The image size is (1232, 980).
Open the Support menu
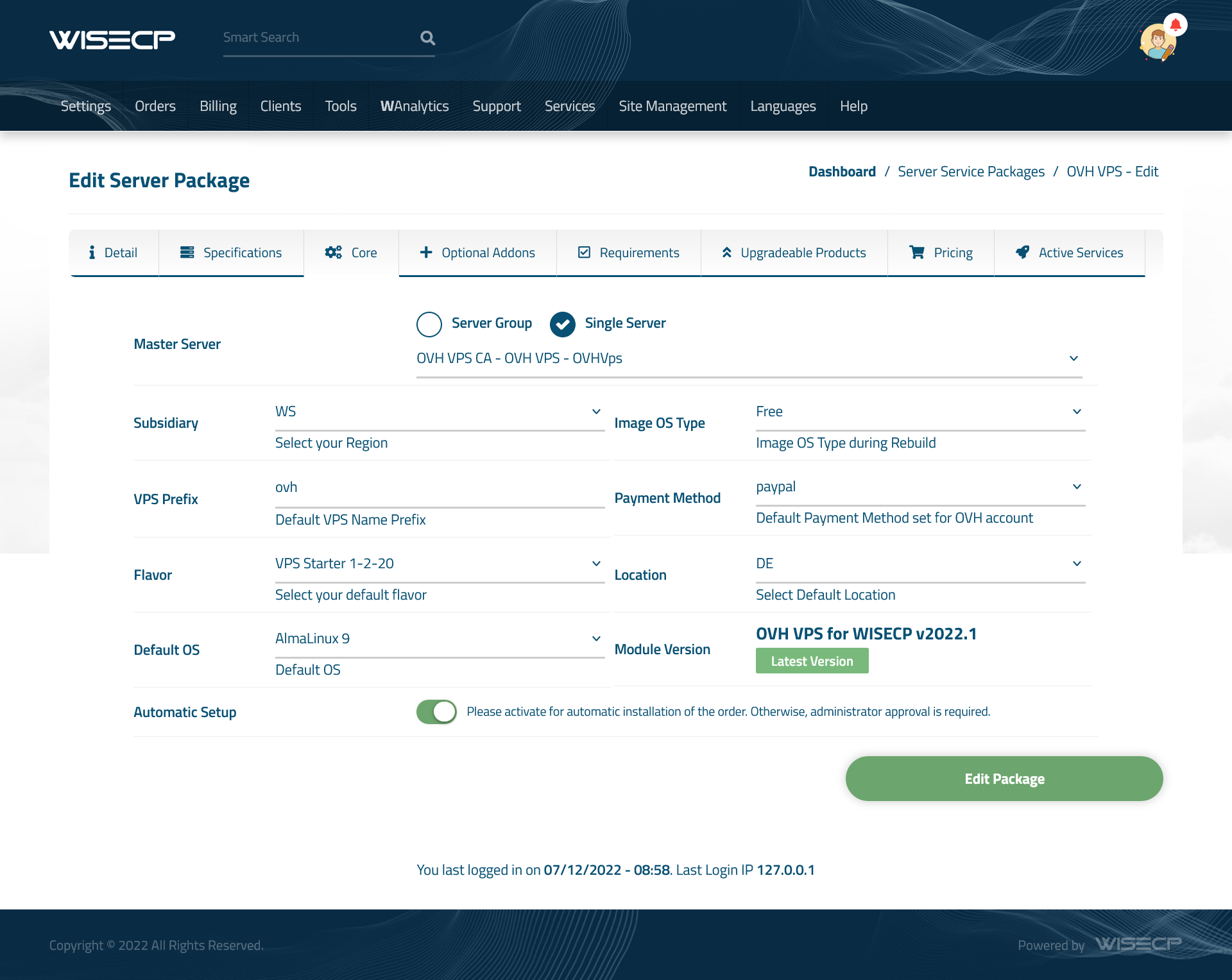(497, 106)
